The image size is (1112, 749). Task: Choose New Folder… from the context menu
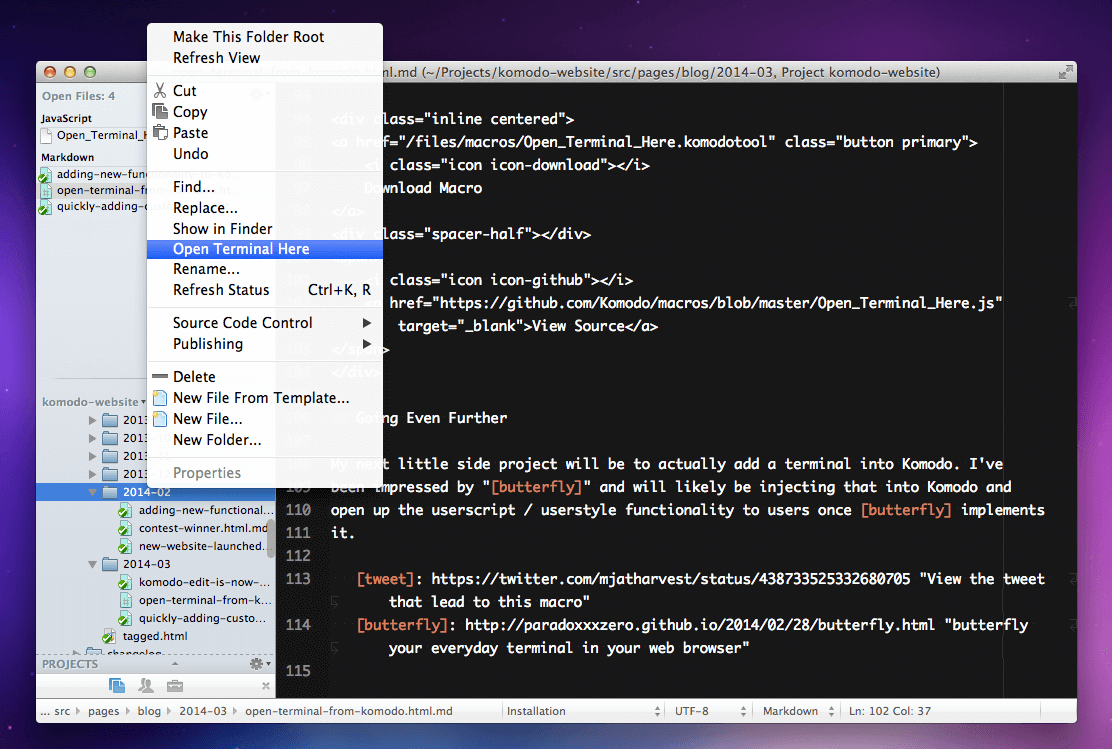coord(265,440)
